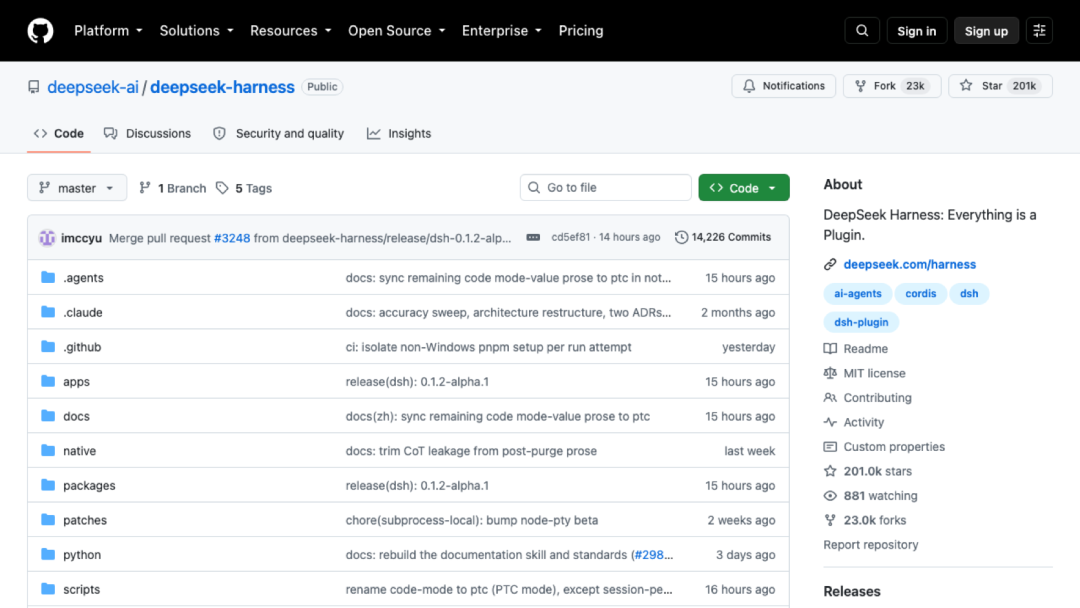This screenshot has width=1080, height=608.
Task: Click the .claude folder icon
Action: (x=48, y=312)
